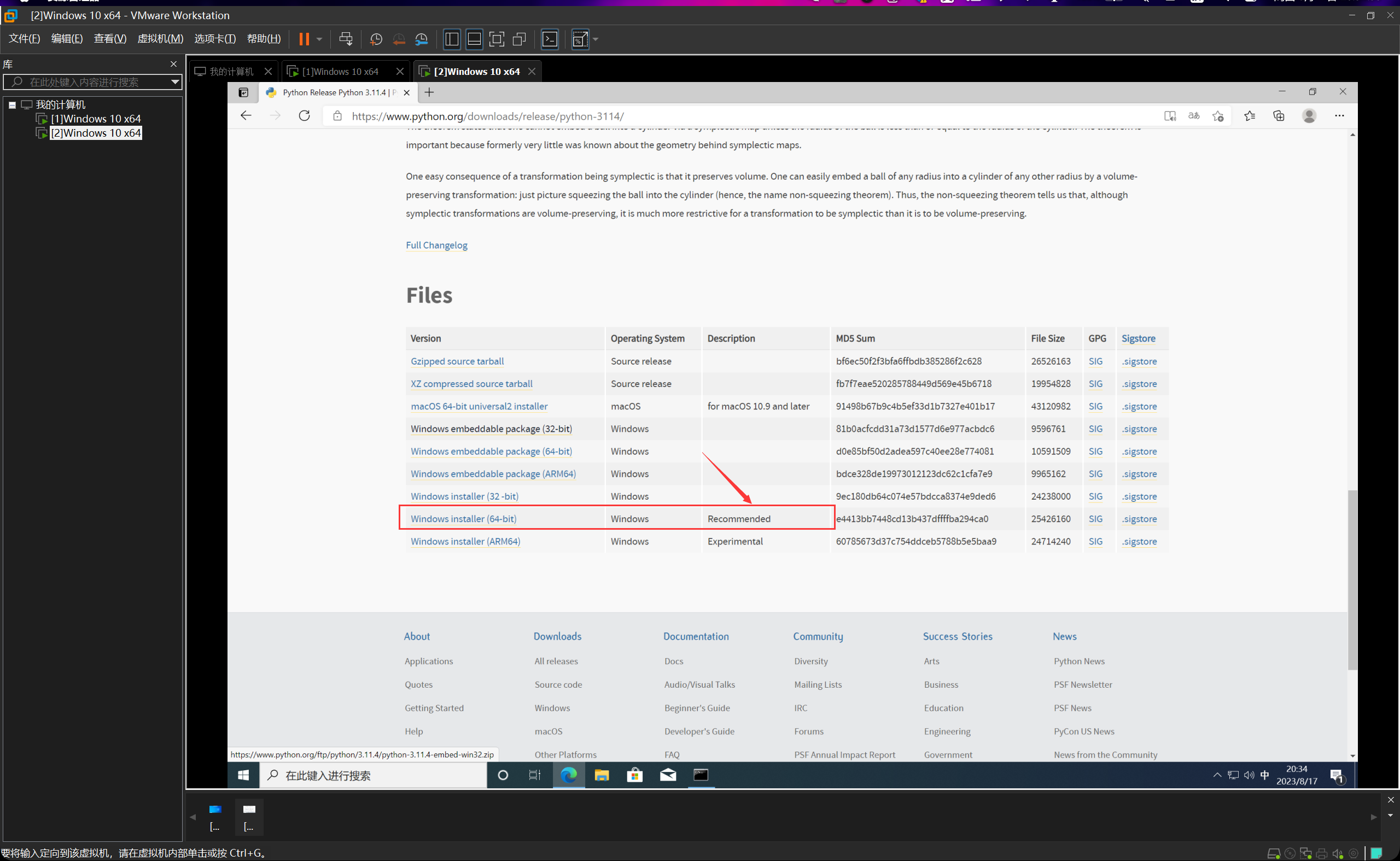Open Edge settings and more menu
1400x861 pixels.
[1339, 115]
